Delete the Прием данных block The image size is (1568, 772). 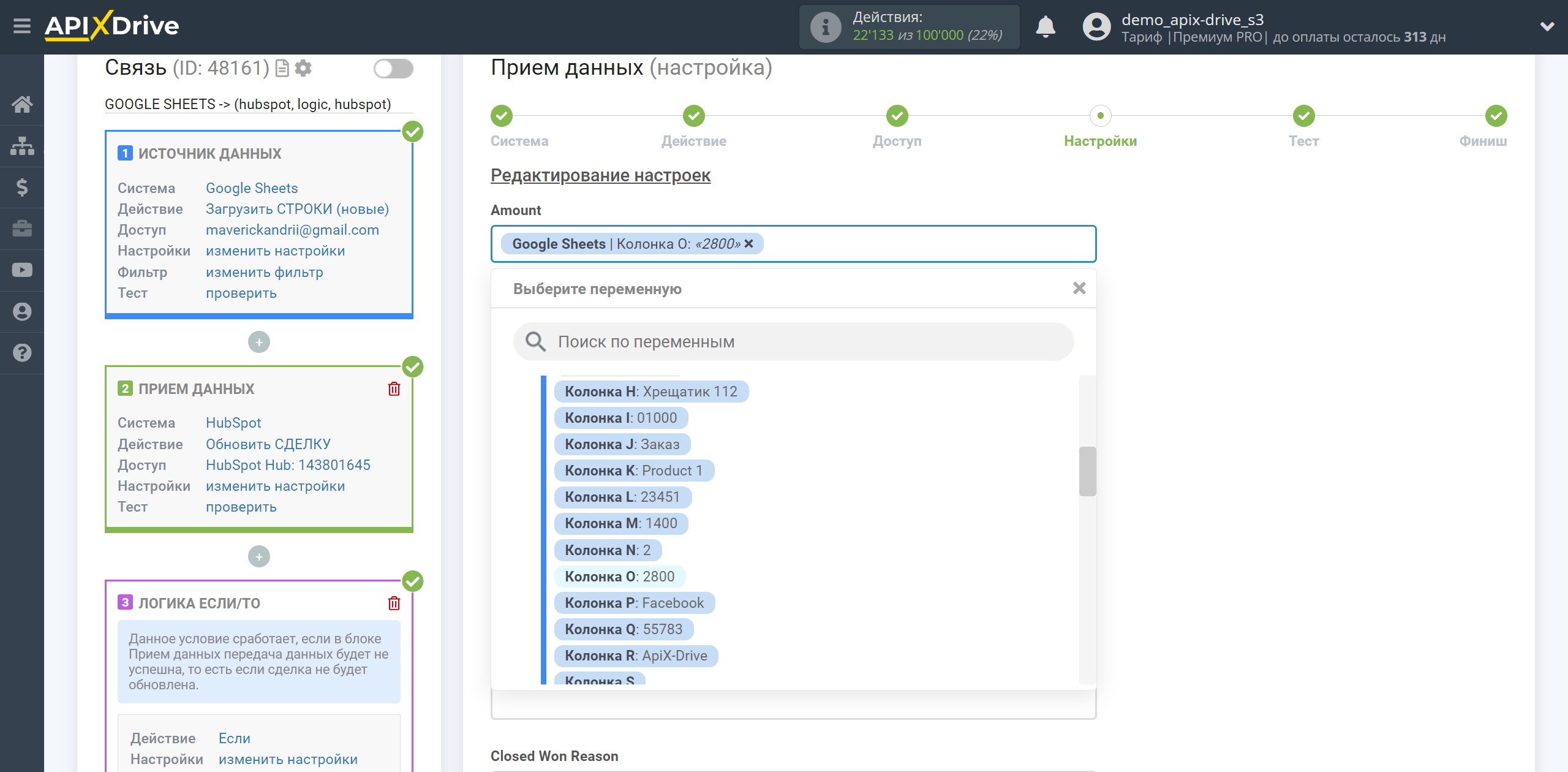[x=394, y=389]
